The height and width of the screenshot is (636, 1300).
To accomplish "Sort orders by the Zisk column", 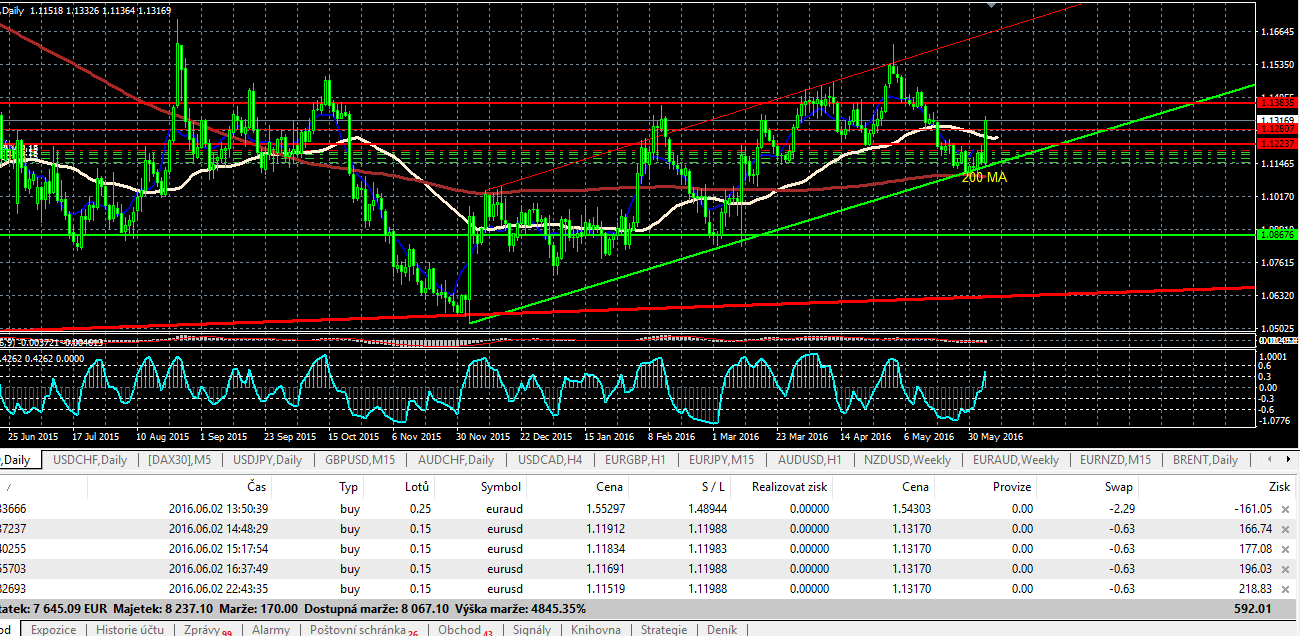I will pos(1278,487).
